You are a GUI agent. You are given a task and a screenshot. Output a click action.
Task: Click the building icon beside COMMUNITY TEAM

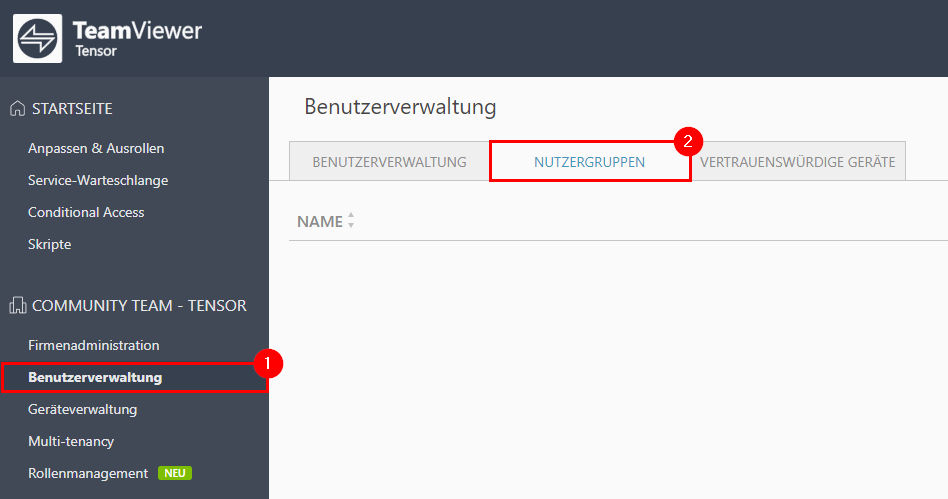[x=18, y=305]
